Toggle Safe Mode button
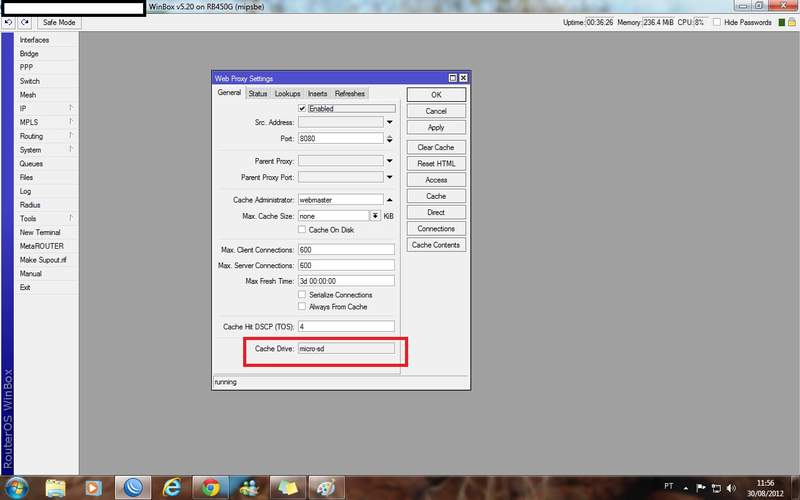This screenshot has height=500, width=800. (59, 22)
